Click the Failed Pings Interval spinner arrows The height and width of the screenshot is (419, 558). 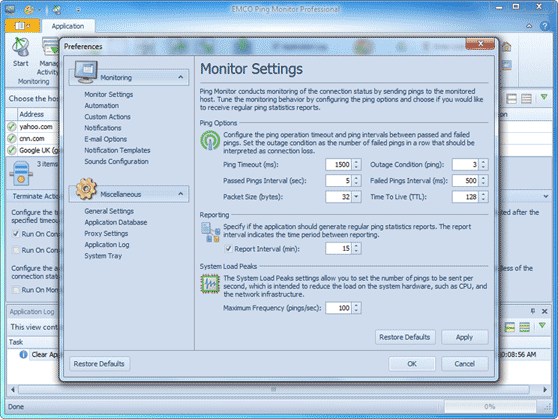(483, 180)
